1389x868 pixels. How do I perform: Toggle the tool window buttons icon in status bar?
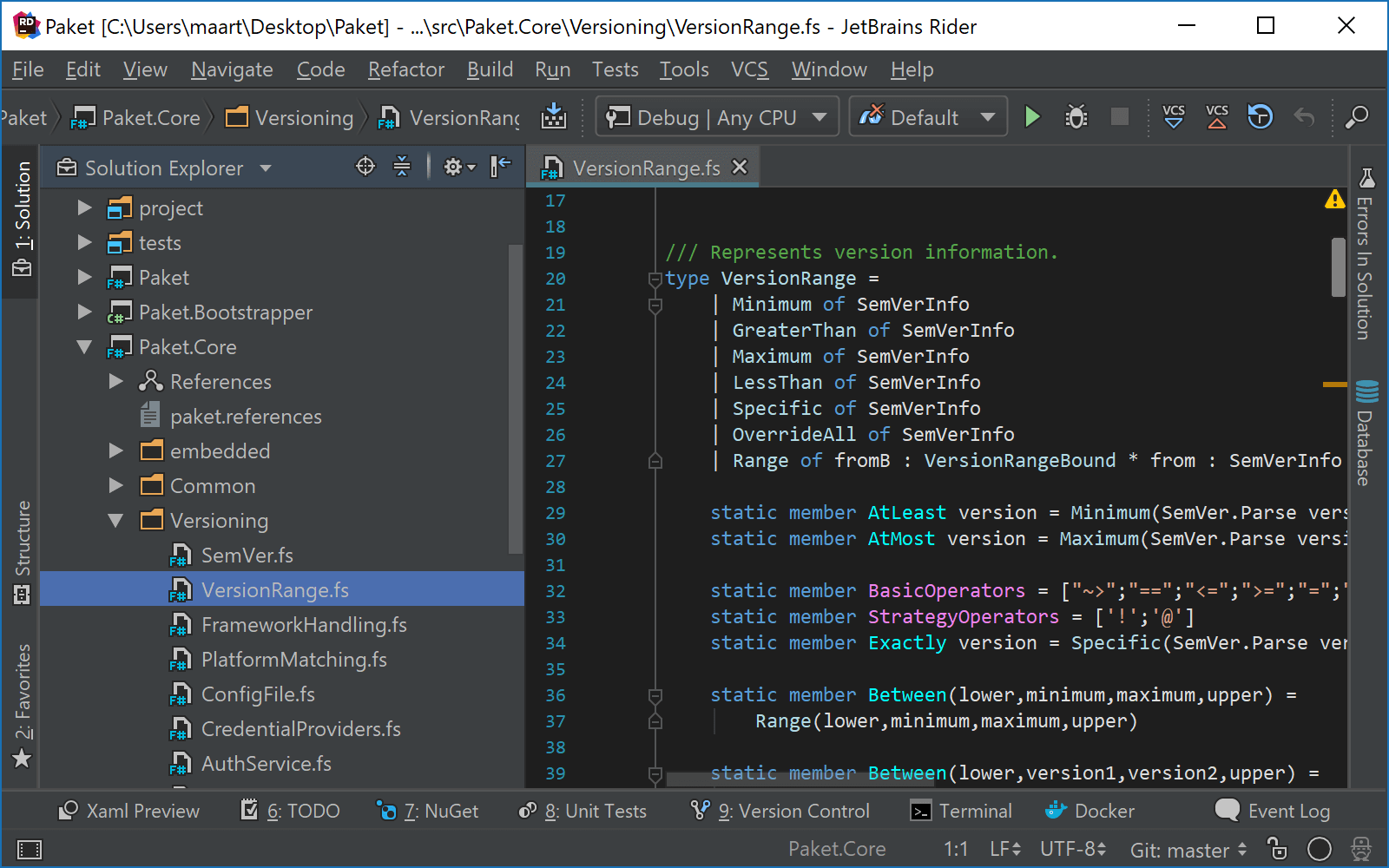pyautogui.click(x=30, y=849)
